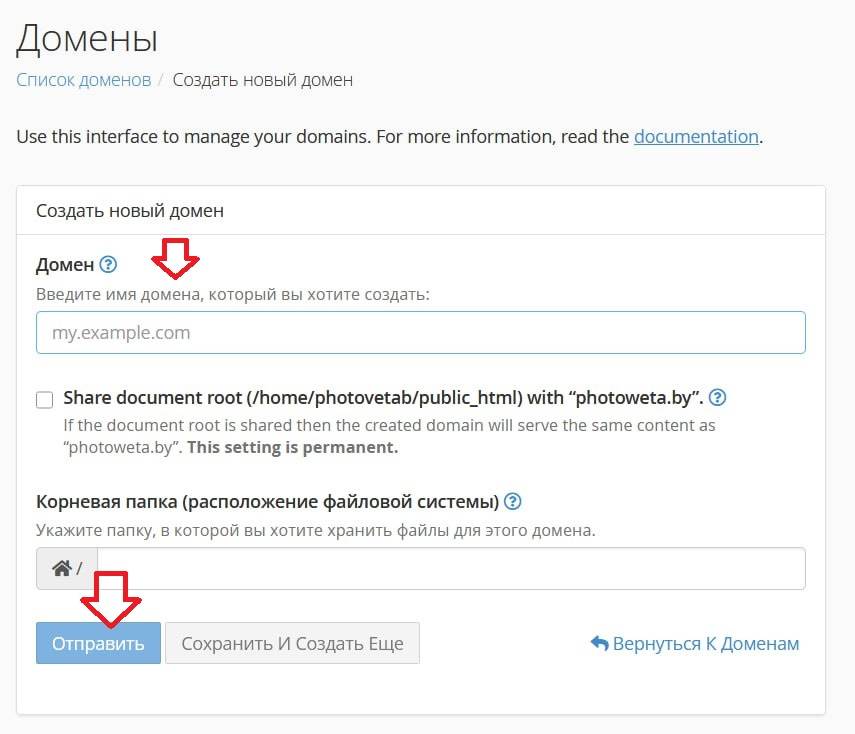The image size is (855, 734).
Task: Click the help icon next to Домен
Action: pyautogui.click(x=108, y=265)
